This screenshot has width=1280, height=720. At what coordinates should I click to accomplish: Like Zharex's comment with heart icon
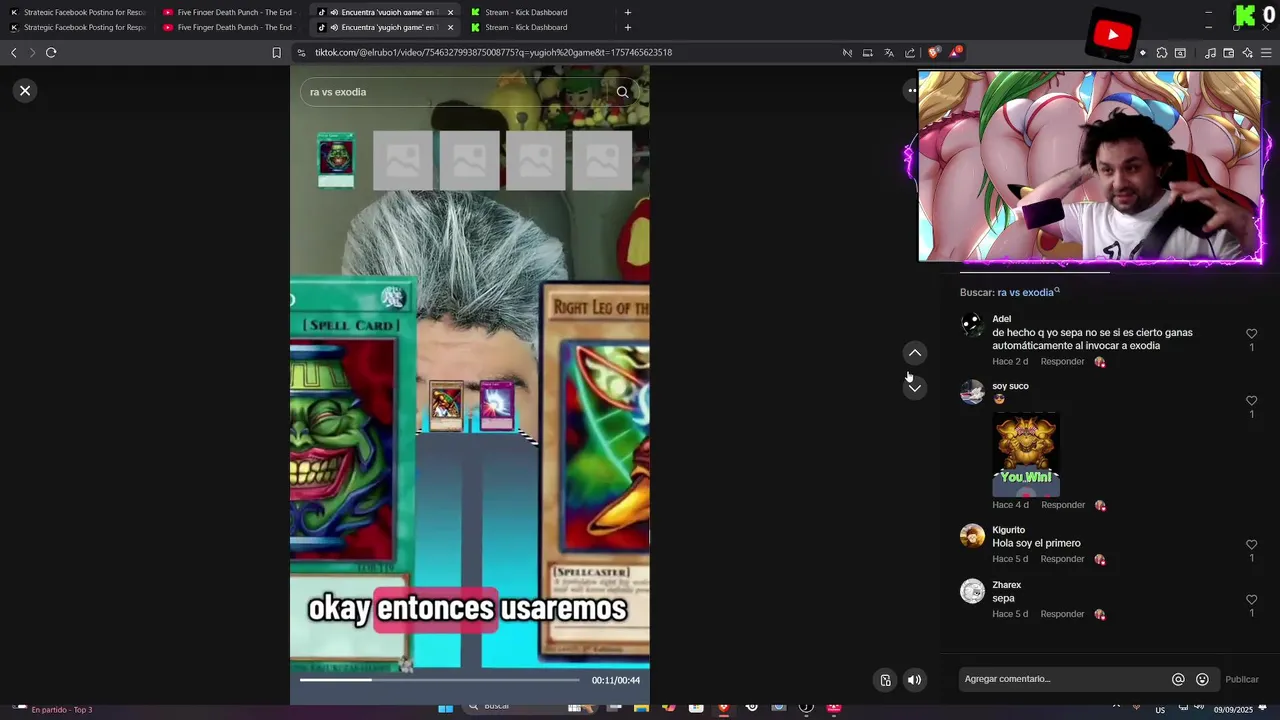tap(1251, 600)
